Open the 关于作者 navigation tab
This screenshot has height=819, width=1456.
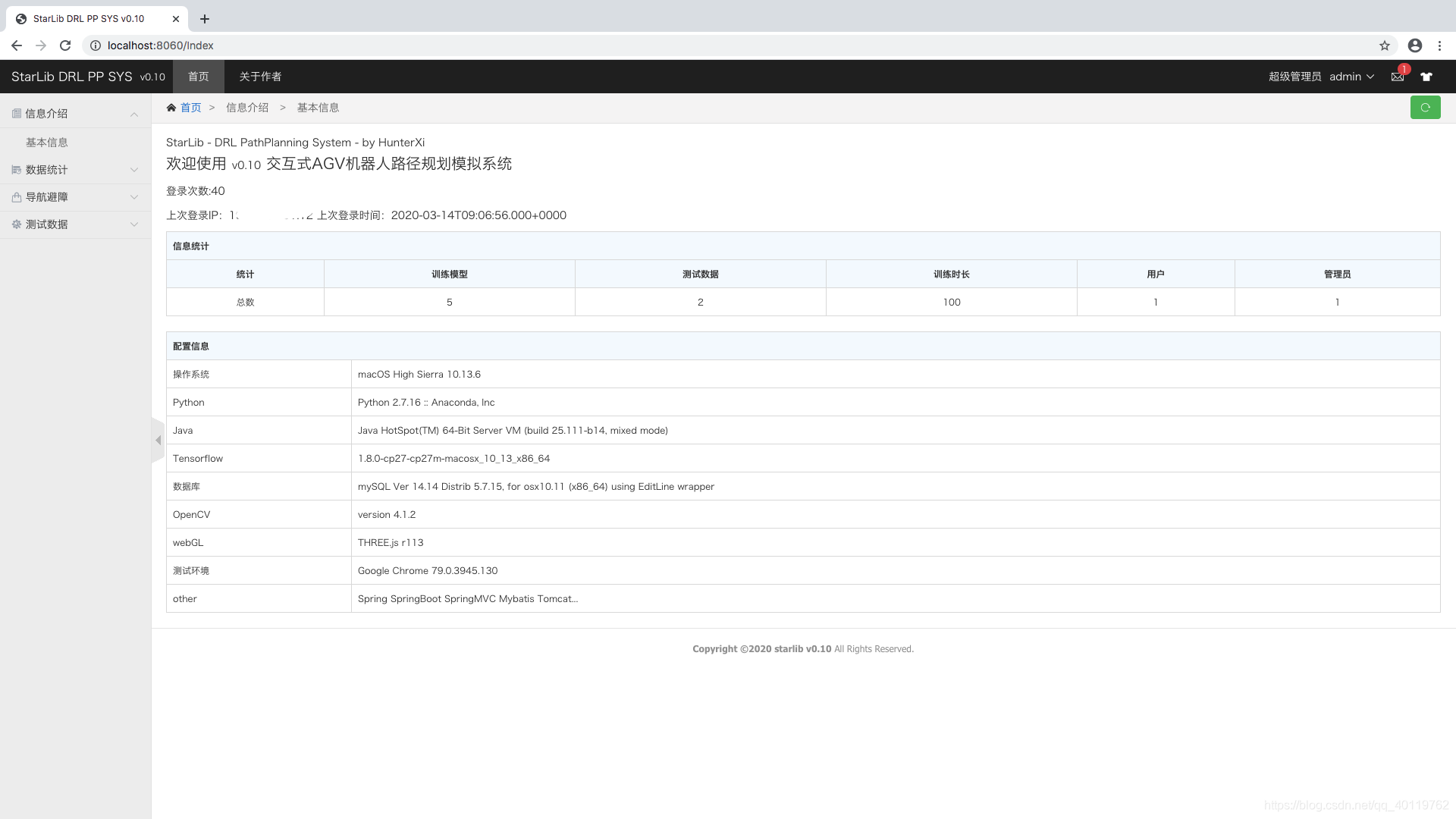260,77
